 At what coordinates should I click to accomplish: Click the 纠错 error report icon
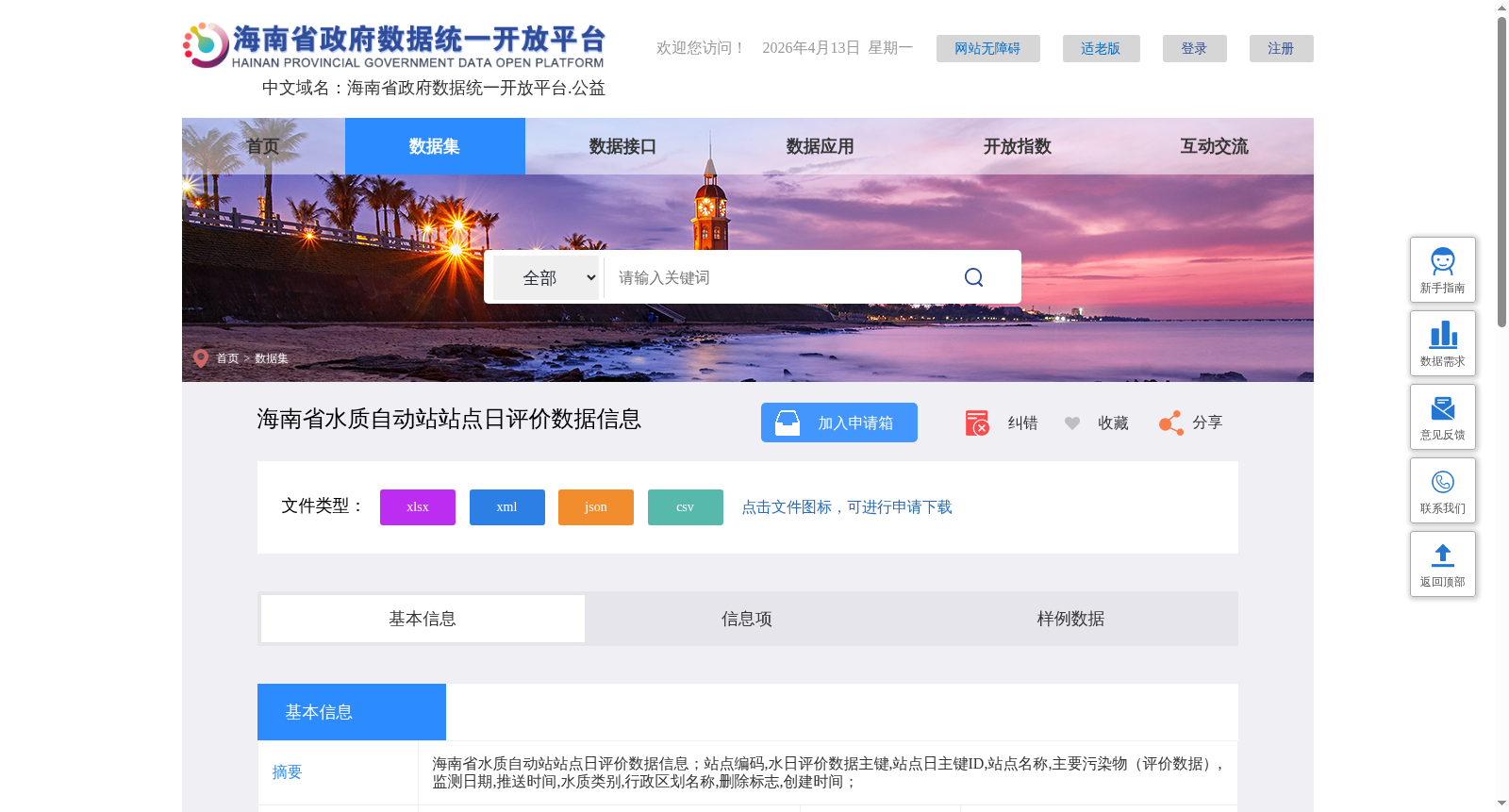pos(977,423)
